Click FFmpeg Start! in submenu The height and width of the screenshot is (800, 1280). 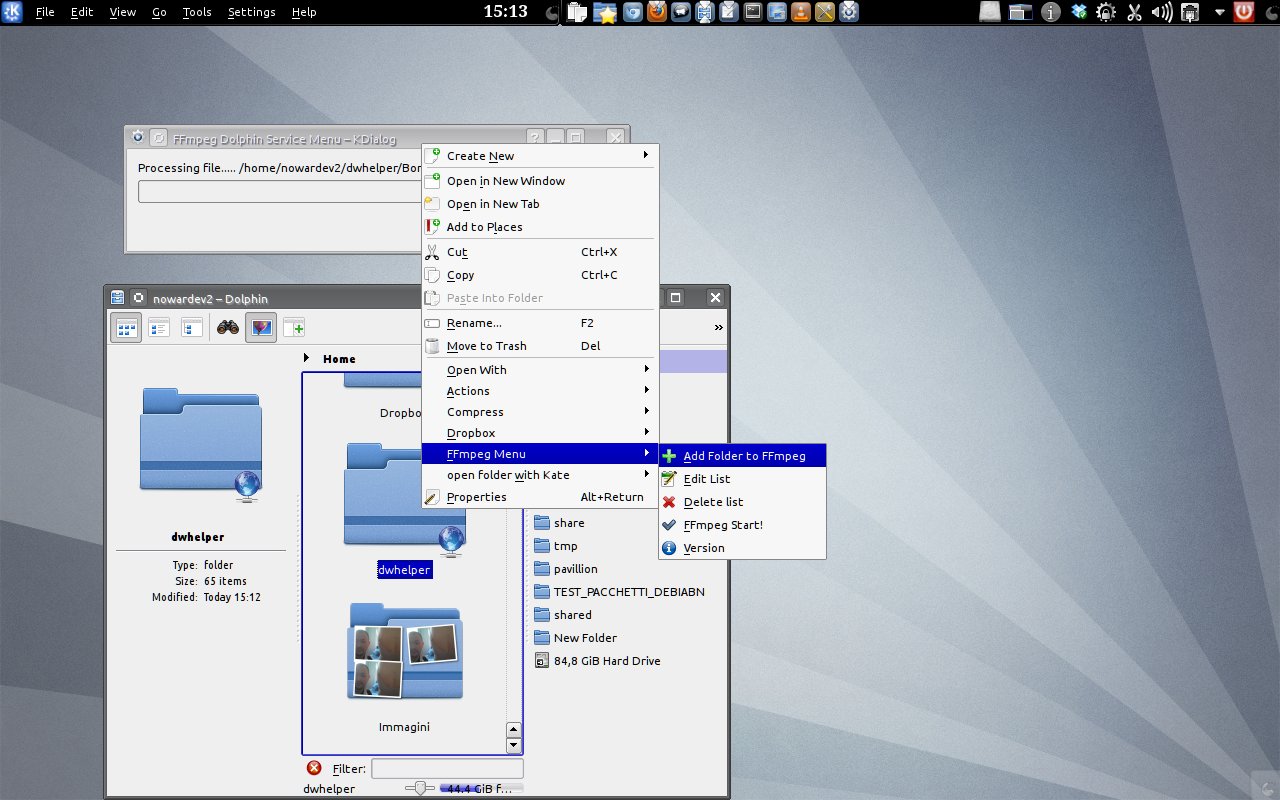click(742, 525)
